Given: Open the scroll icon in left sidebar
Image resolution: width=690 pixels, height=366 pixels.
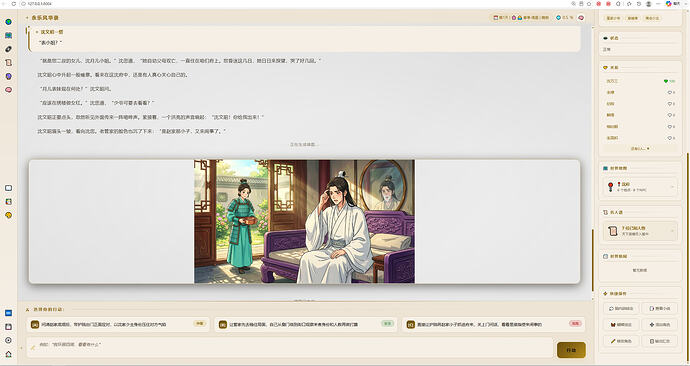Looking at the screenshot, I should 8,62.
